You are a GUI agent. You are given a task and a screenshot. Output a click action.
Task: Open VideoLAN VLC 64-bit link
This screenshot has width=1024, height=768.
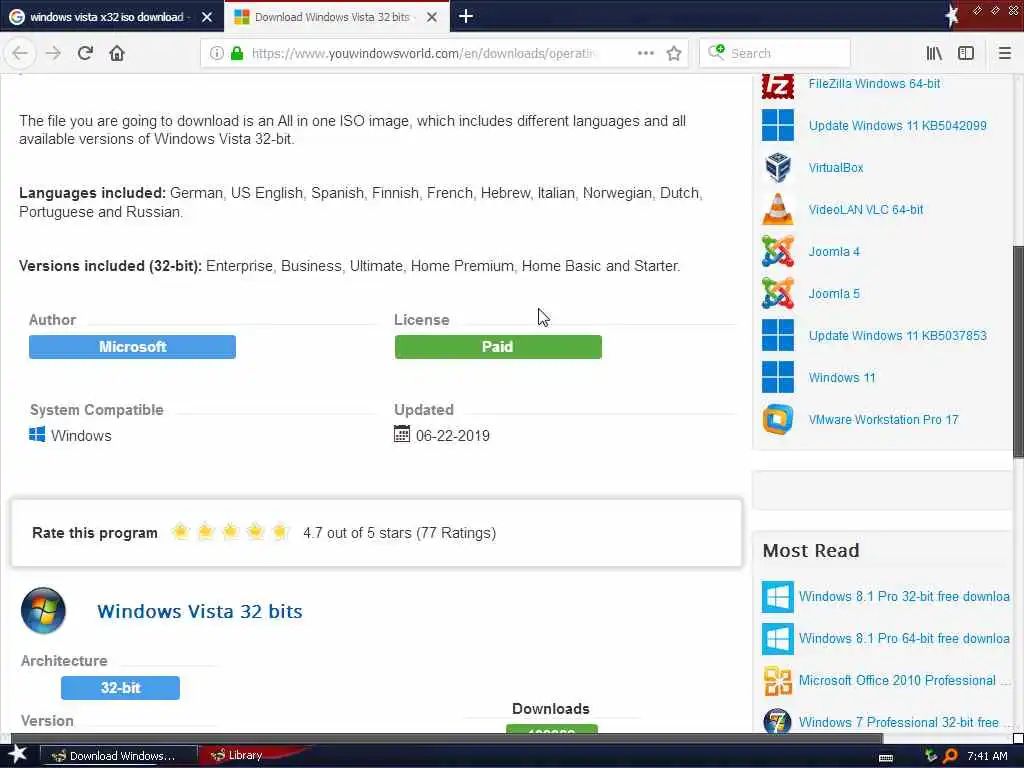pos(865,210)
